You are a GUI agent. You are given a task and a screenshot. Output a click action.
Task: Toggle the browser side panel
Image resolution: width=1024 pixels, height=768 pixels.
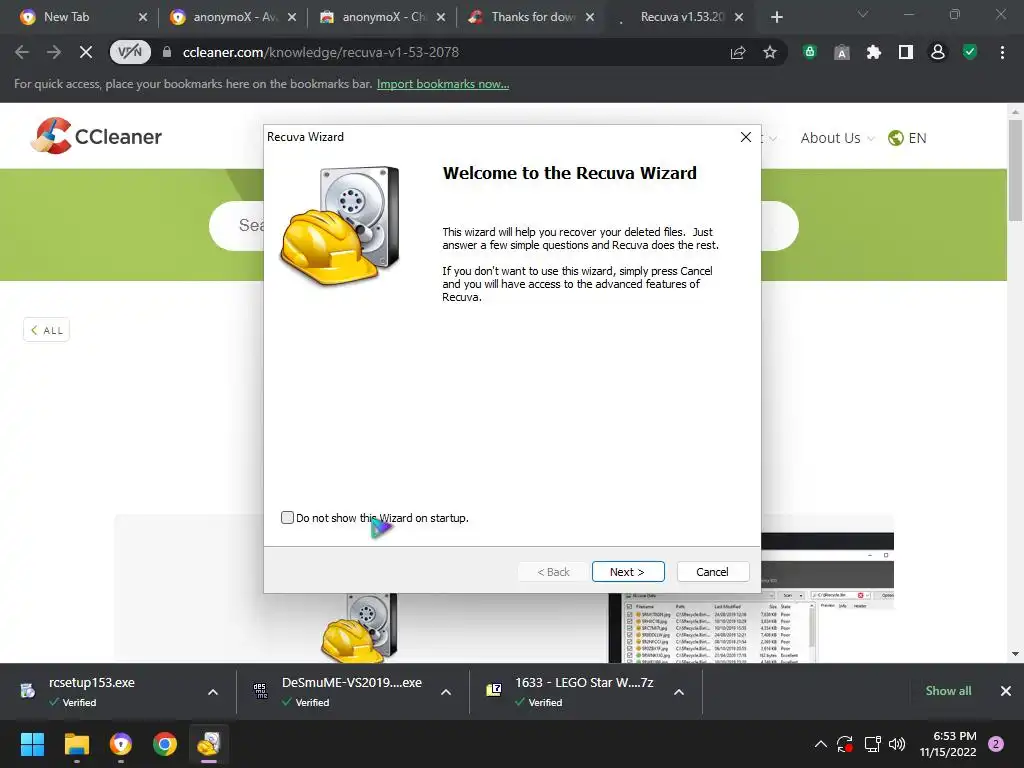pos(906,52)
